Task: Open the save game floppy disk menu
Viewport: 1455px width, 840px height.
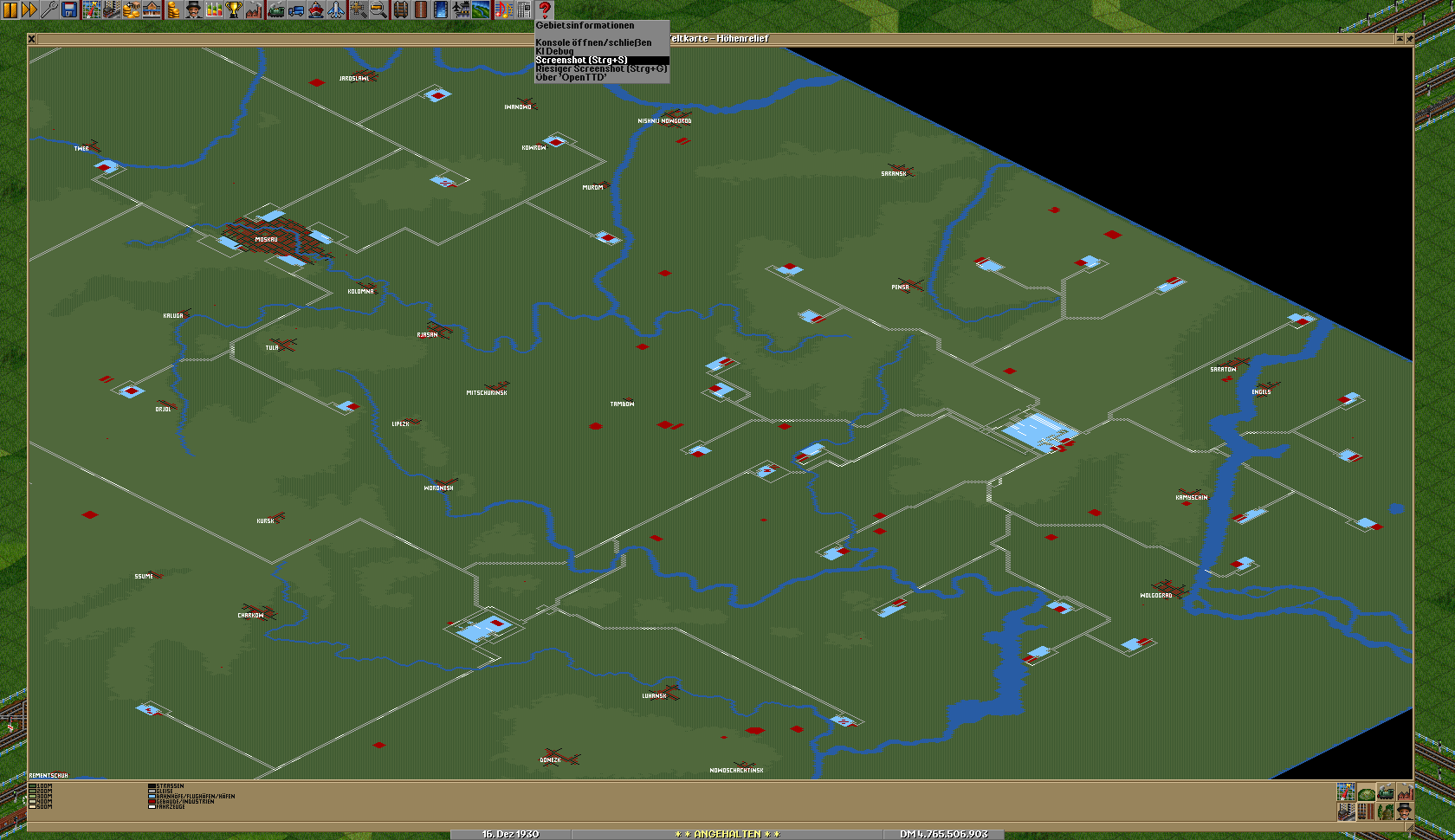Action: click(69, 10)
